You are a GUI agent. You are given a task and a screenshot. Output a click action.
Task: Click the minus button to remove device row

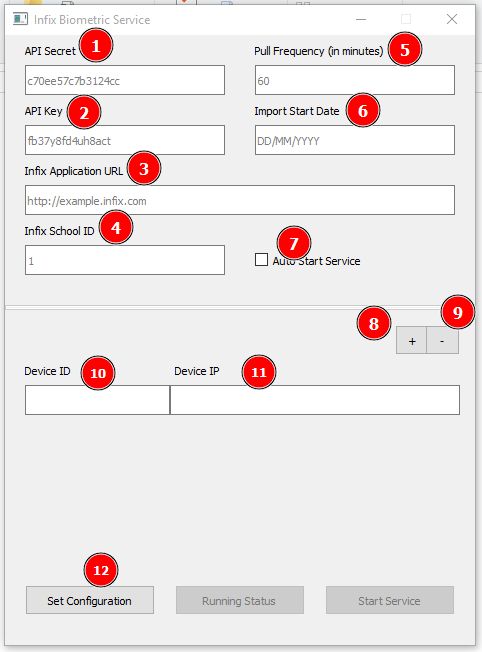click(x=442, y=341)
